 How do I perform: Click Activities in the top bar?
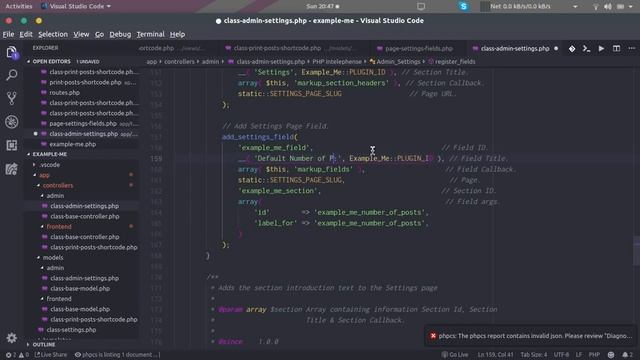(19, 7)
